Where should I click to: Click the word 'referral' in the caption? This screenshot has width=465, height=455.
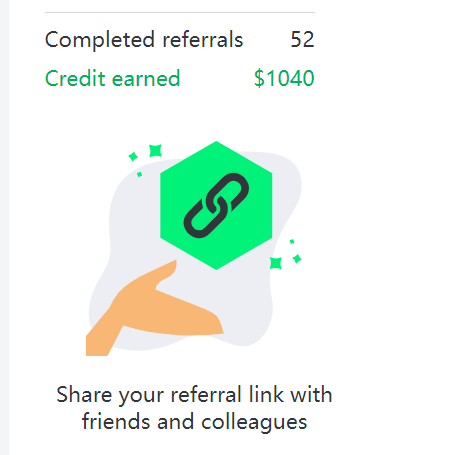tap(206, 394)
